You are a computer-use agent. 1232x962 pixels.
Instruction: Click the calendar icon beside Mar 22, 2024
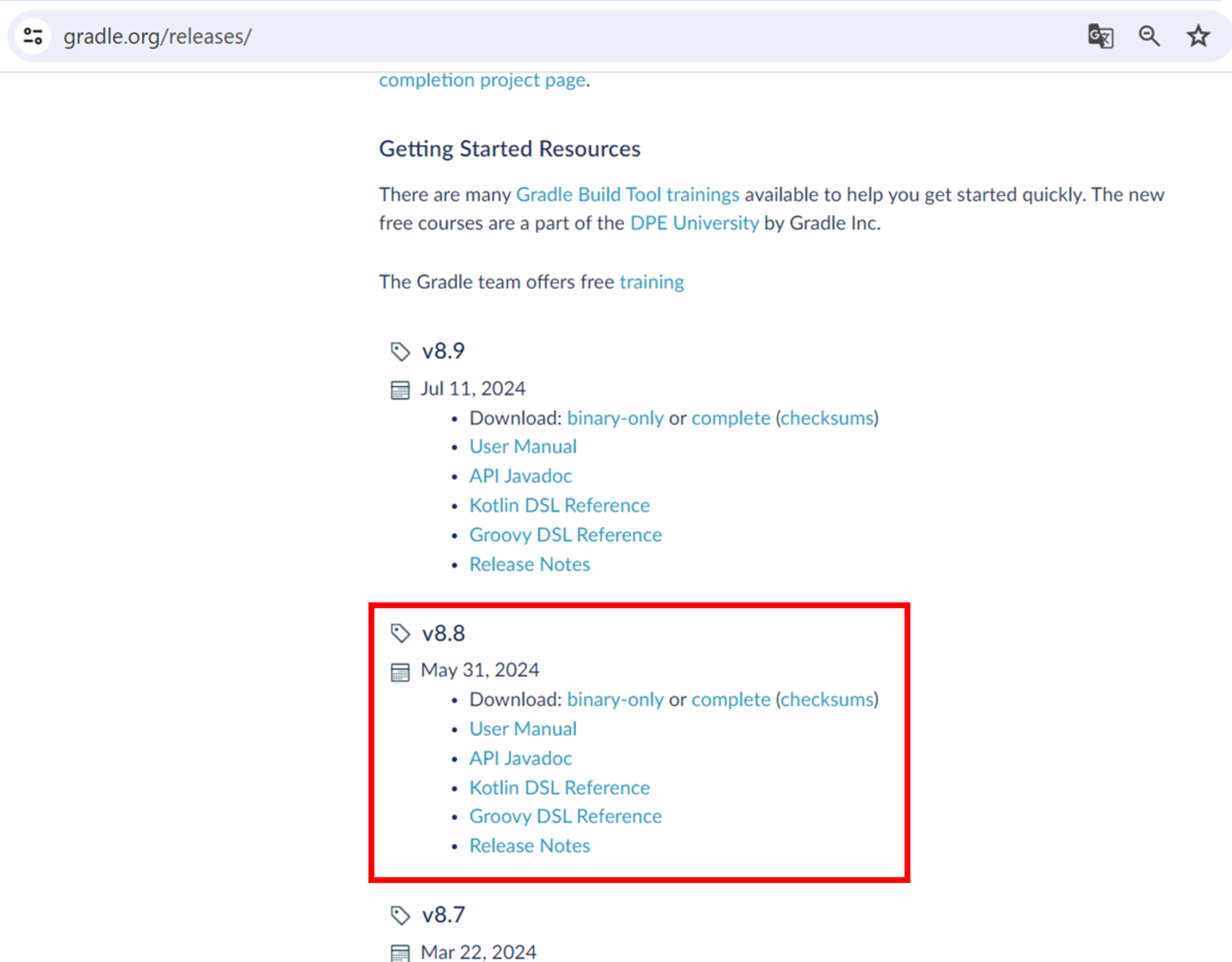[x=400, y=953]
